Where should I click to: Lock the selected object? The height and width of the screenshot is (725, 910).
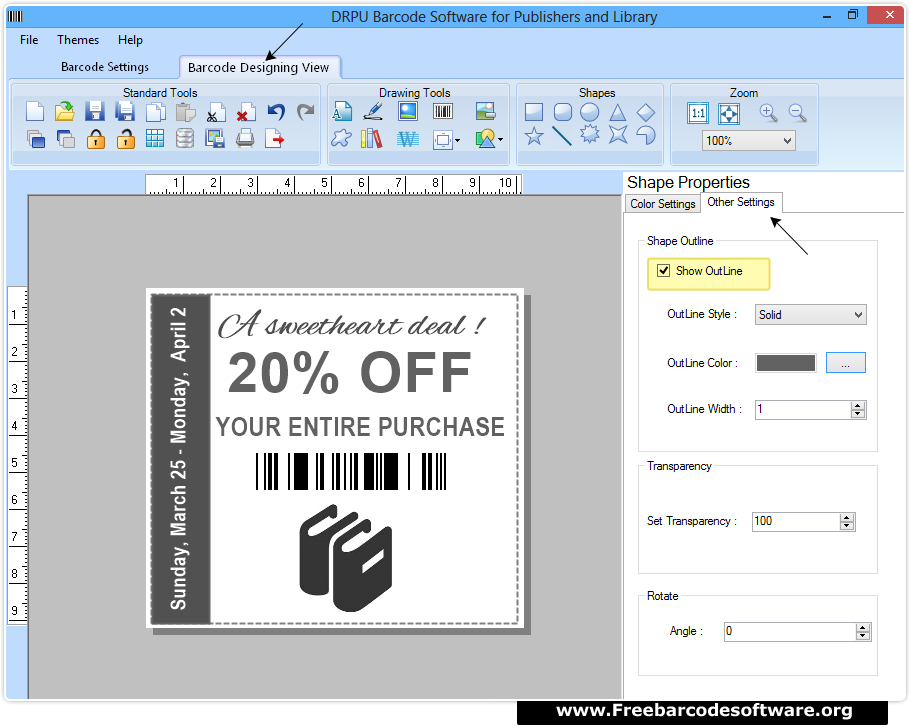tap(96, 139)
